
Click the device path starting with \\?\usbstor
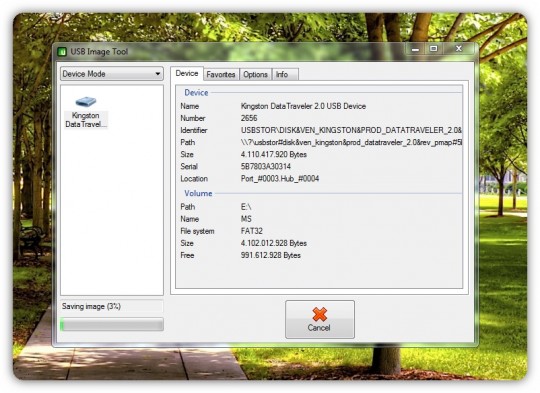(351, 142)
